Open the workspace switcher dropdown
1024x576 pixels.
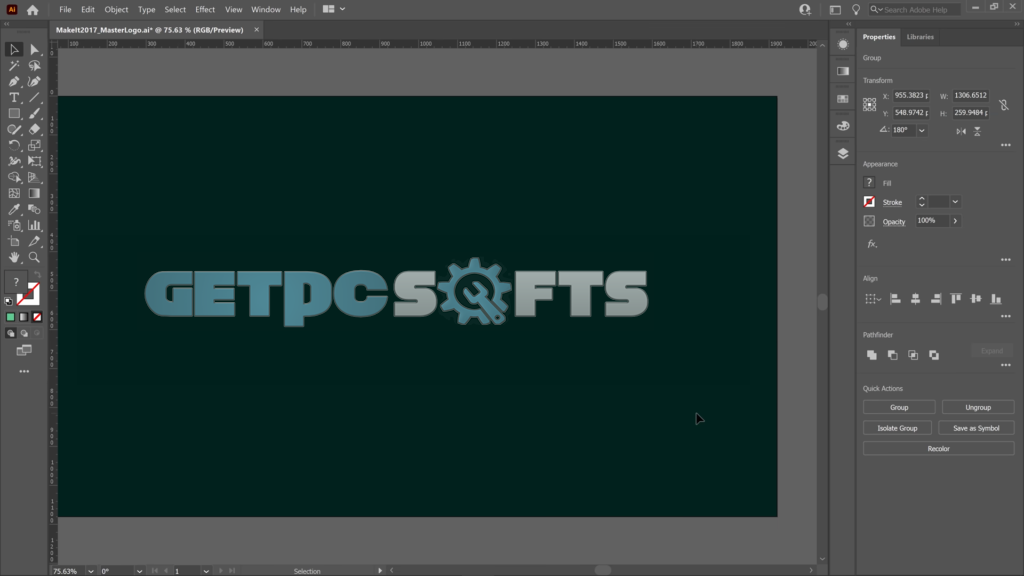pos(334,9)
